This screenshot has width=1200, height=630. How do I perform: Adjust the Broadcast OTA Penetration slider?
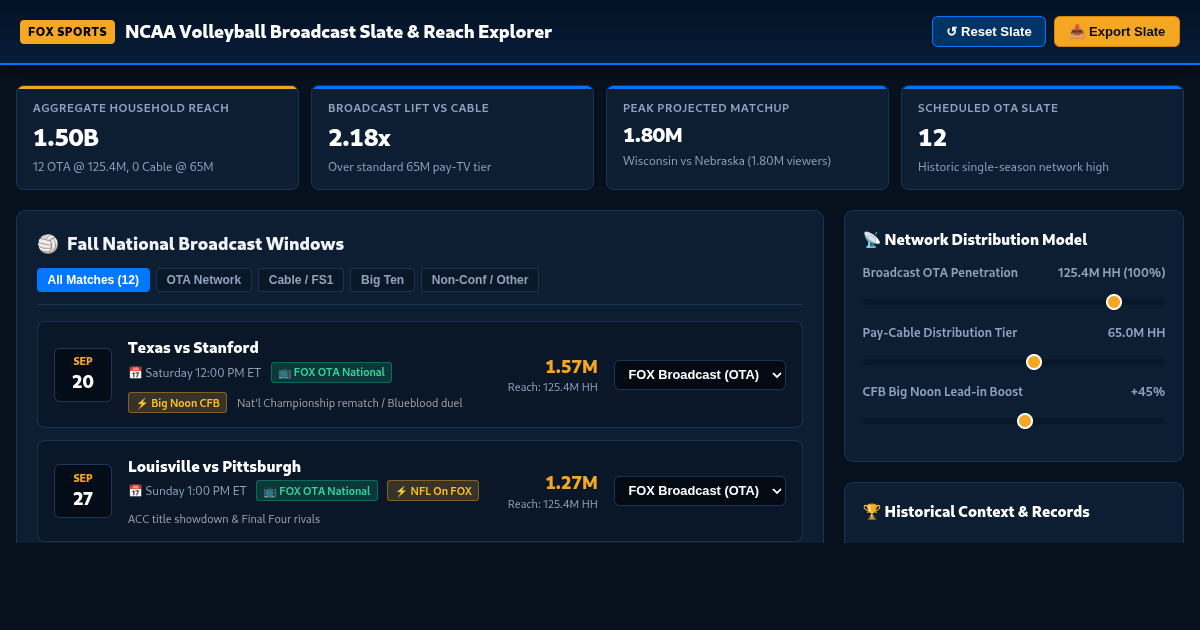pyautogui.click(x=1014, y=302)
